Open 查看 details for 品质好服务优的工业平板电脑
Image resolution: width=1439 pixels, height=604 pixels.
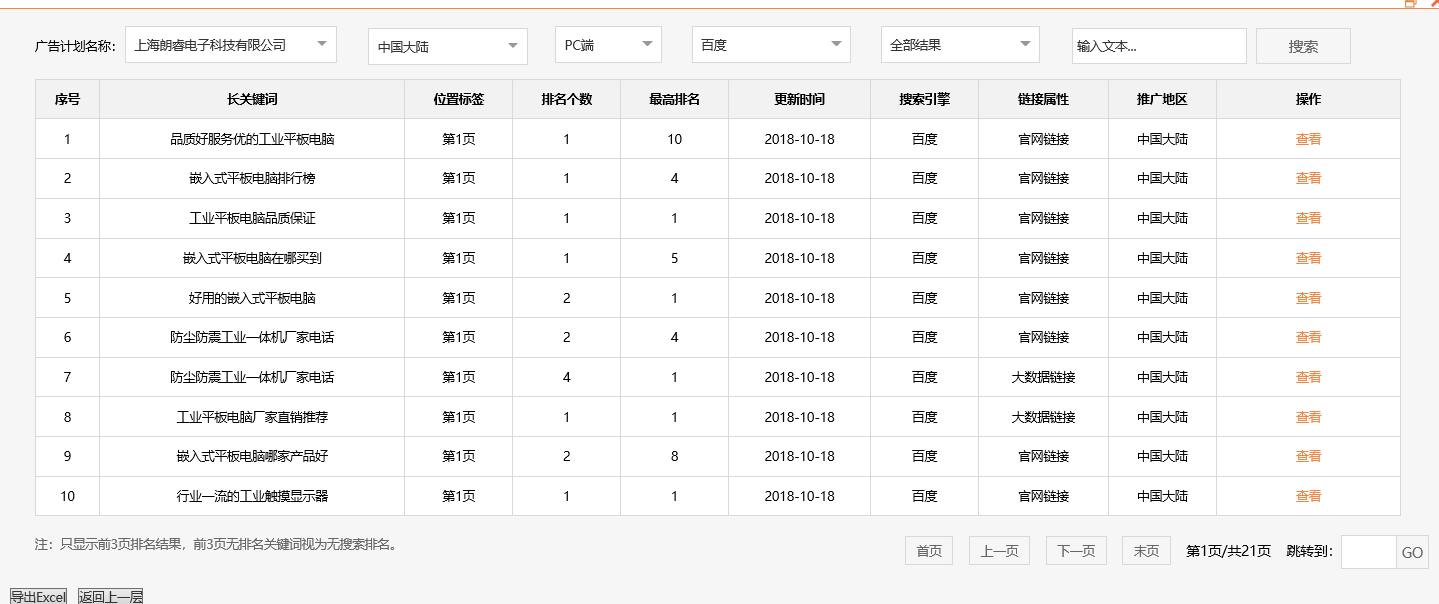[x=1308, y=139]
